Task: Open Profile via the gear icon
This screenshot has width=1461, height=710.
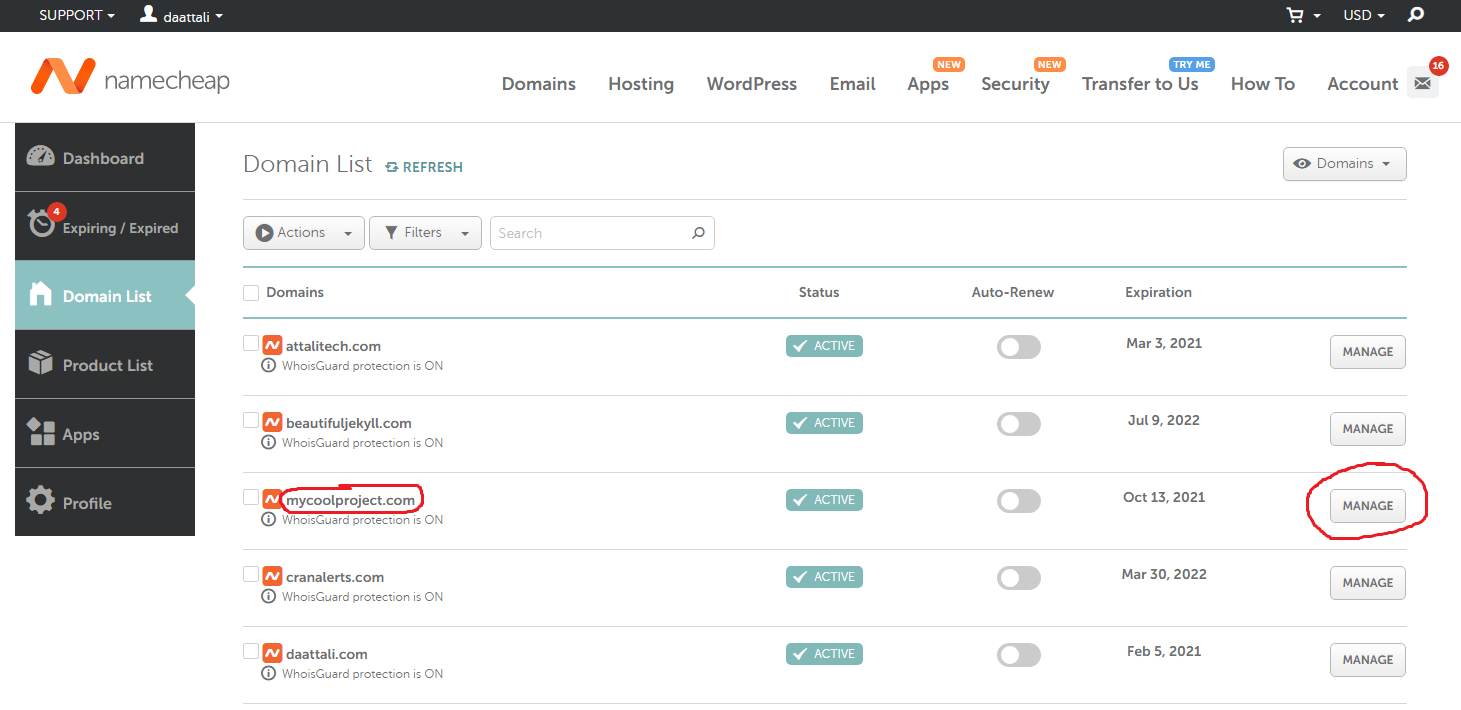Action: [x=42, y=502]
